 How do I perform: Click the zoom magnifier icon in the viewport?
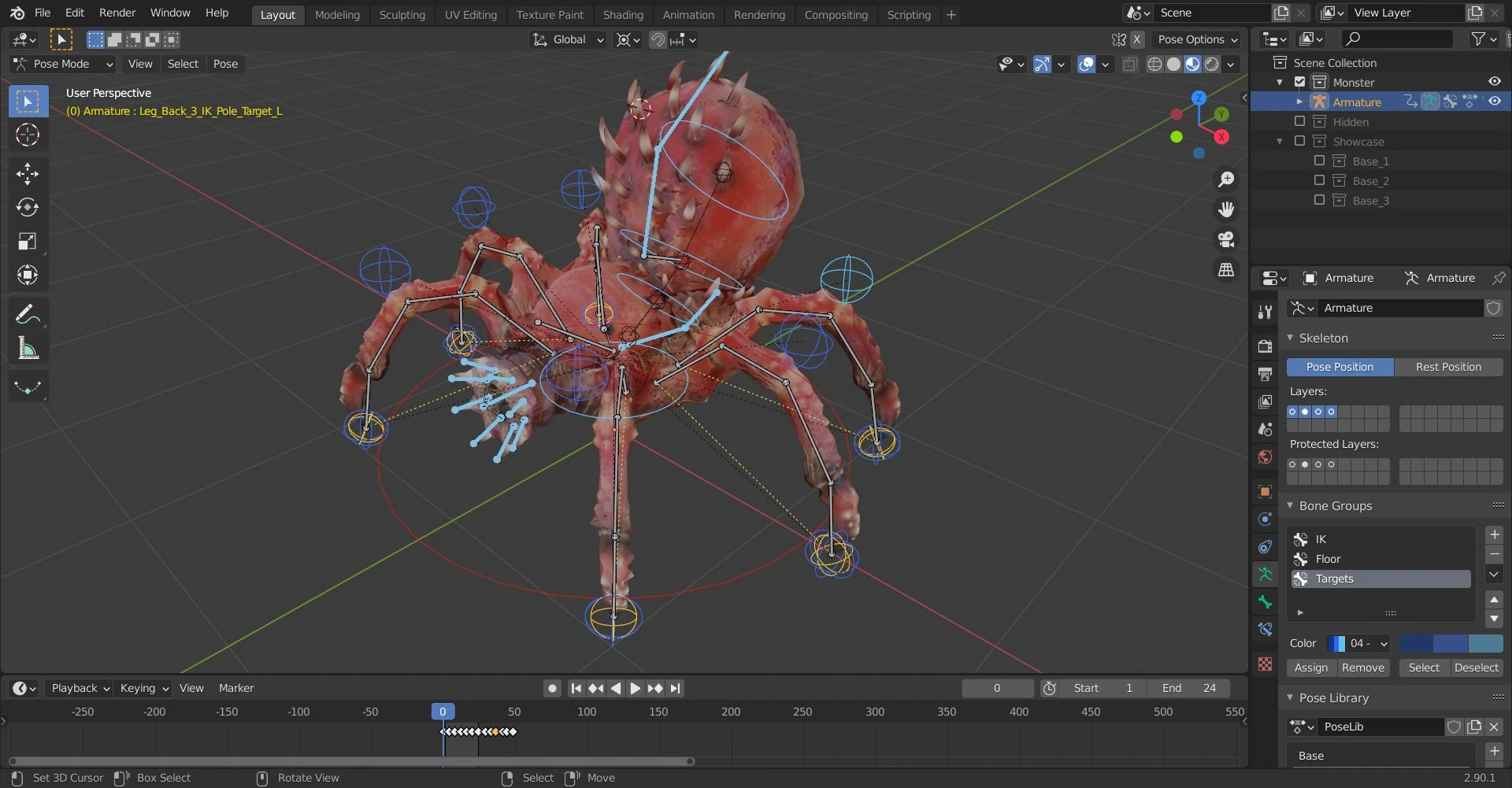pos(1226,179)
